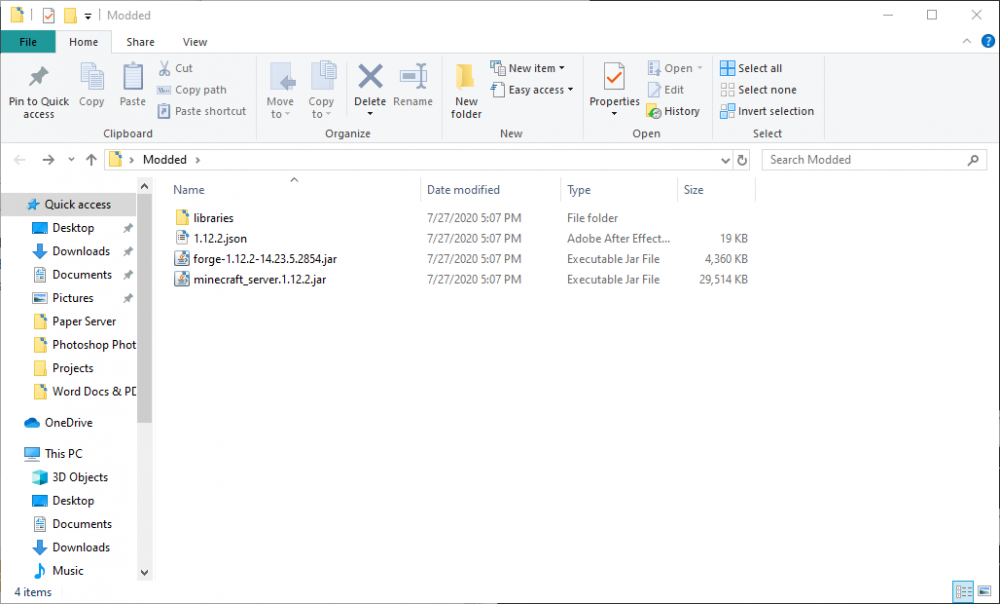Image resolution: width=1000 pixels, height=604 pixels.
Task: Open the Easy access dropdown
Action: point(533,90)
